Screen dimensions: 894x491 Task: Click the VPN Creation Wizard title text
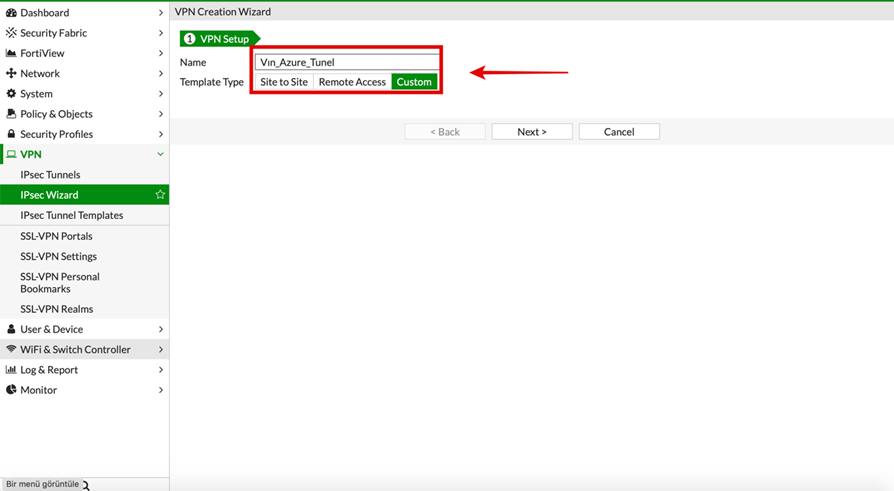point(223,11)
